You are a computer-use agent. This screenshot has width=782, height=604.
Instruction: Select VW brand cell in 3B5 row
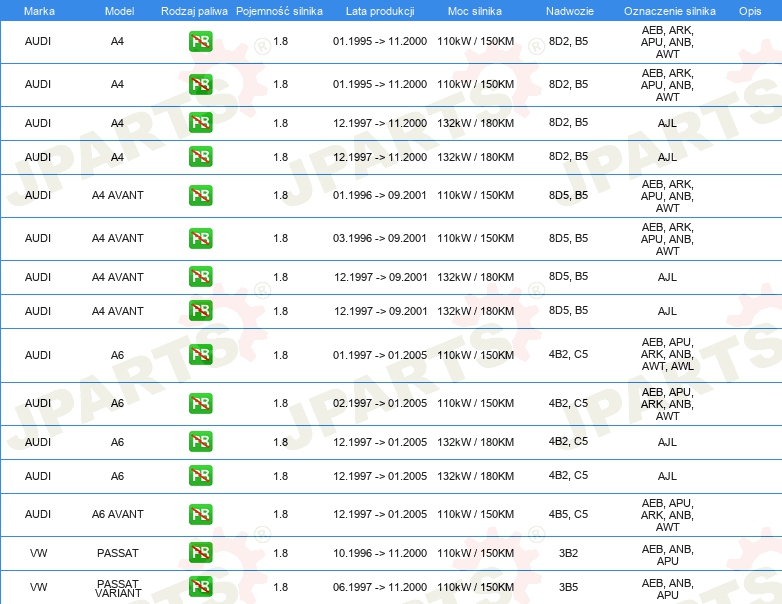coord(38,587)
